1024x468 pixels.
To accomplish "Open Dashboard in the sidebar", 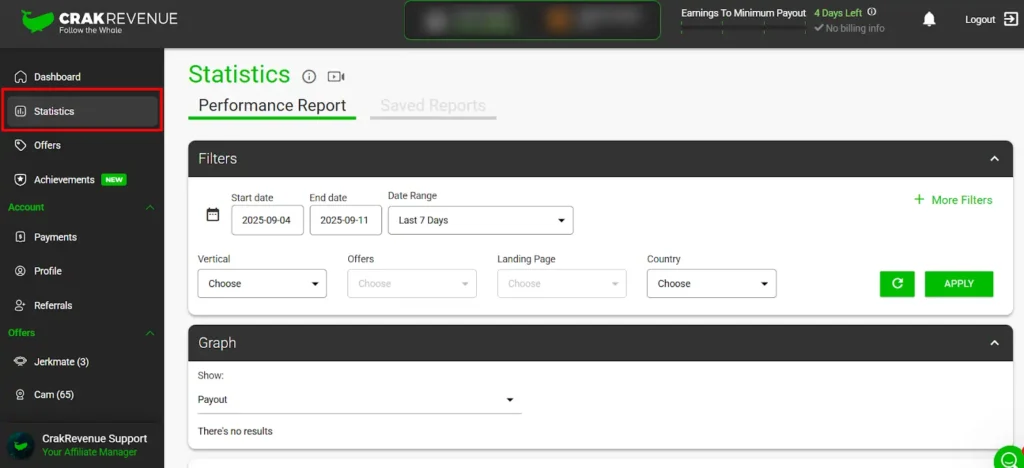I will (57, 77).
